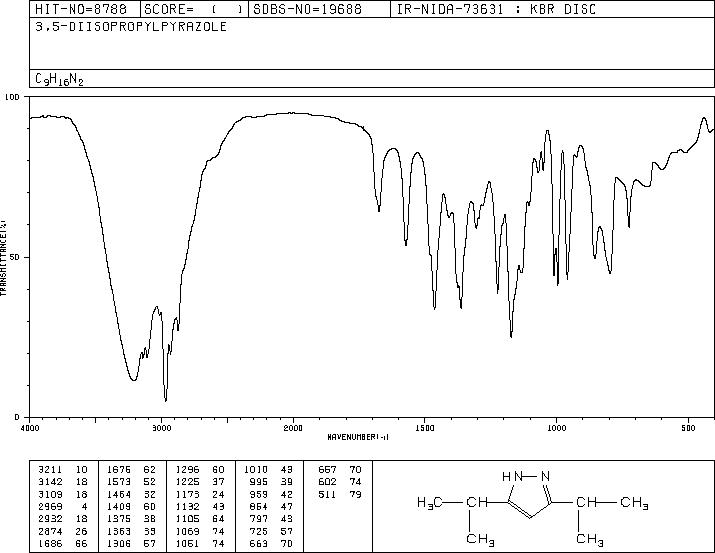Click the 1010 peak table entry
The width and height of the screenshot is (715, 553).
[269, 470]
